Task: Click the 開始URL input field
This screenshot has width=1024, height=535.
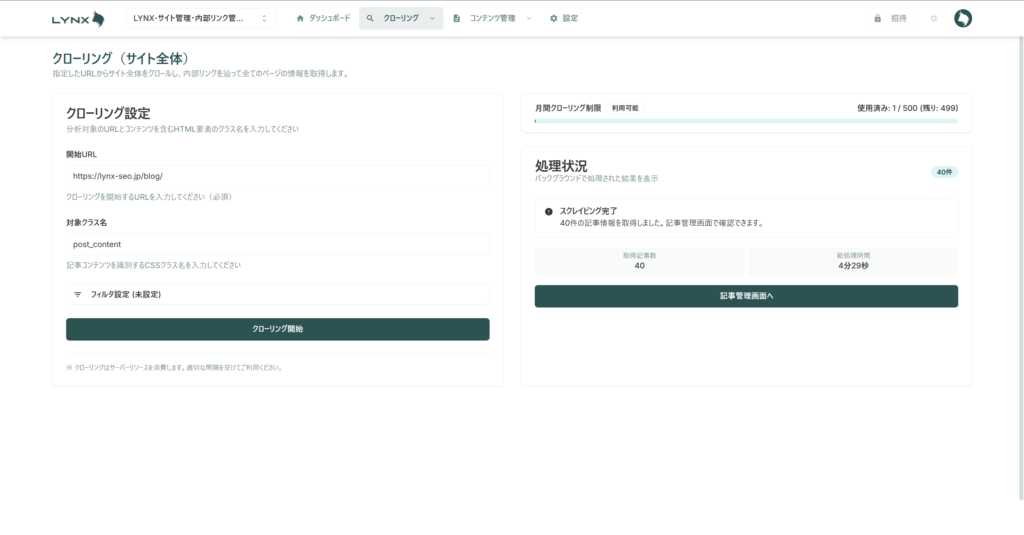Action: (x=277, y=176)
